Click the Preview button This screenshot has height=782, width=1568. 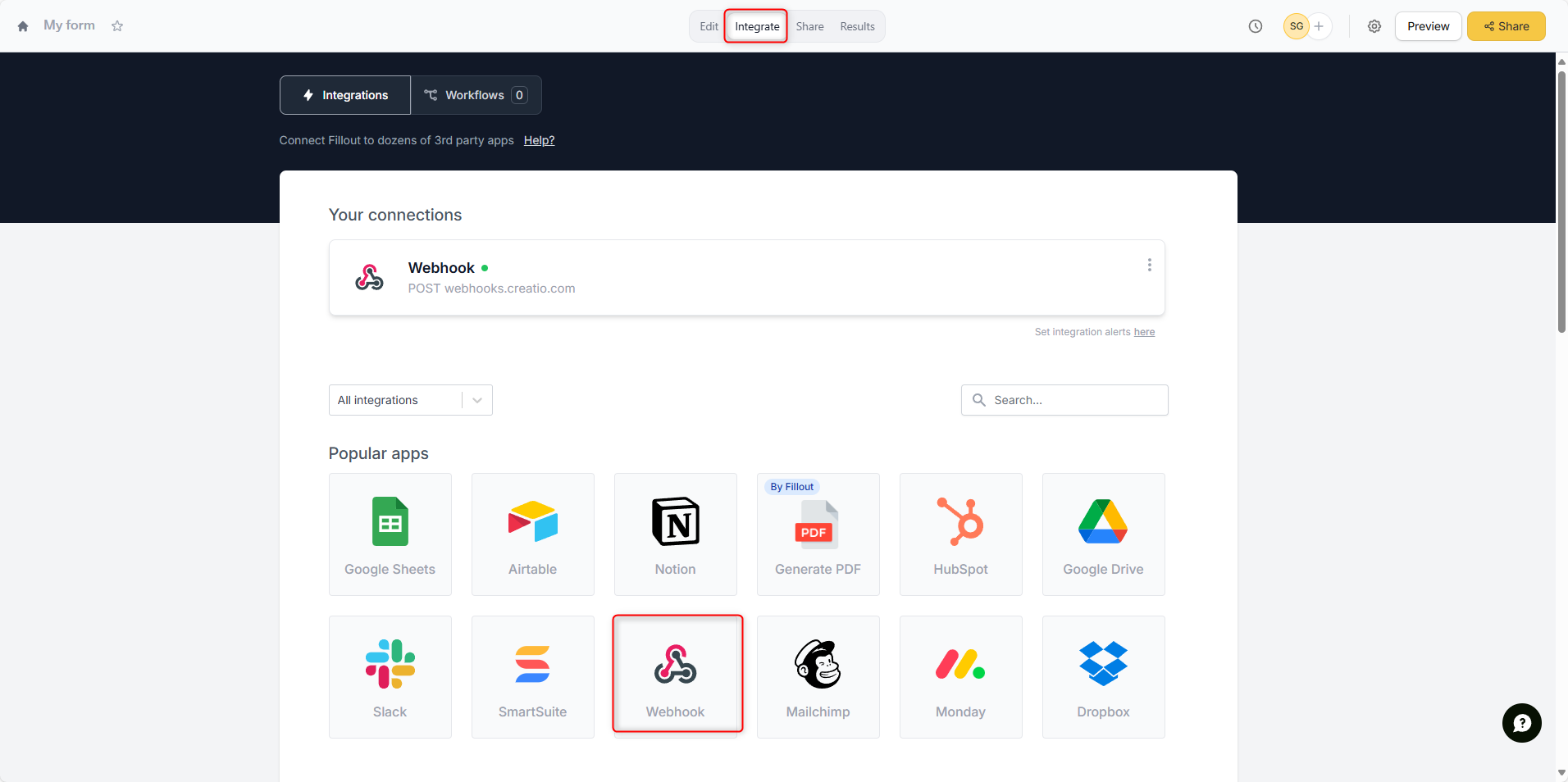[x=1428, y=26]
